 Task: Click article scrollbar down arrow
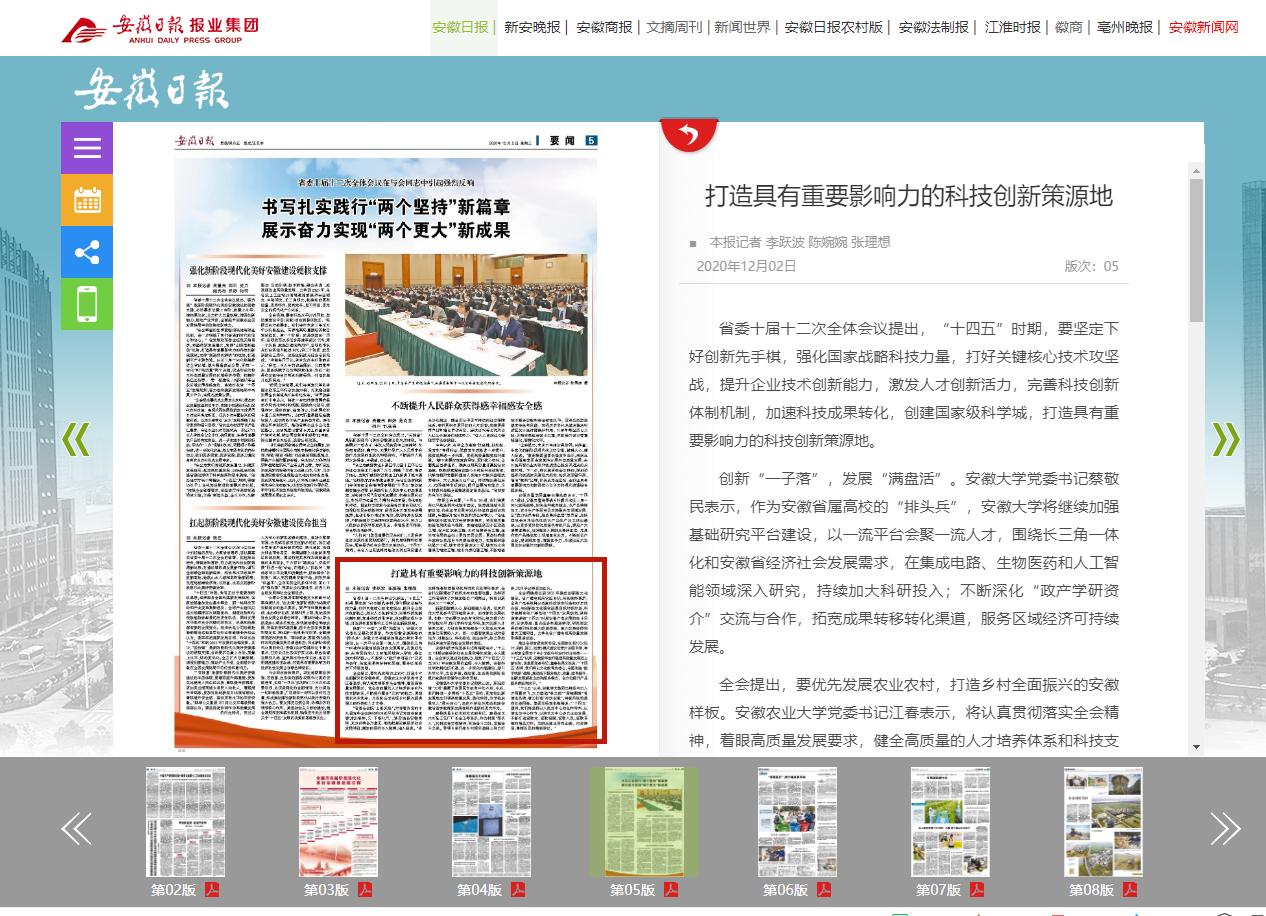[x=1196, y=746]
